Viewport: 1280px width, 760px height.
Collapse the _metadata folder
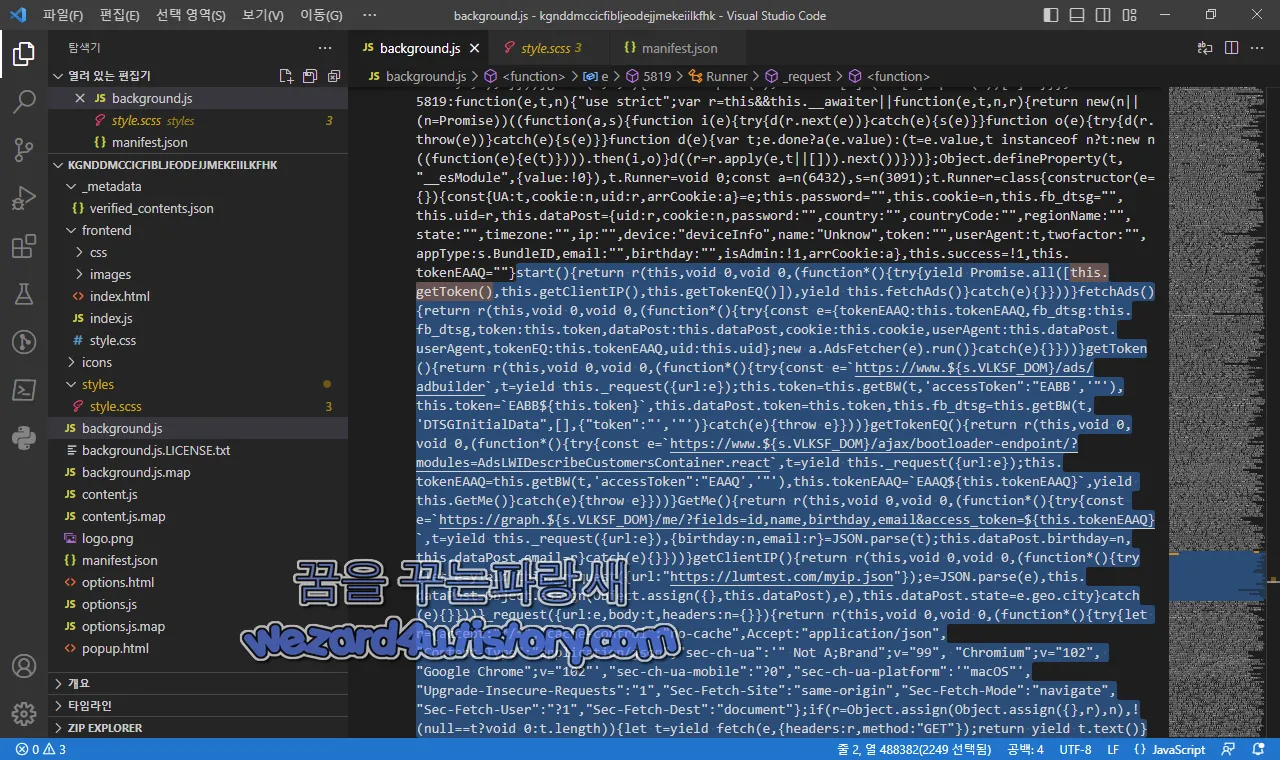pyautogui.click(x=198, y=186)
